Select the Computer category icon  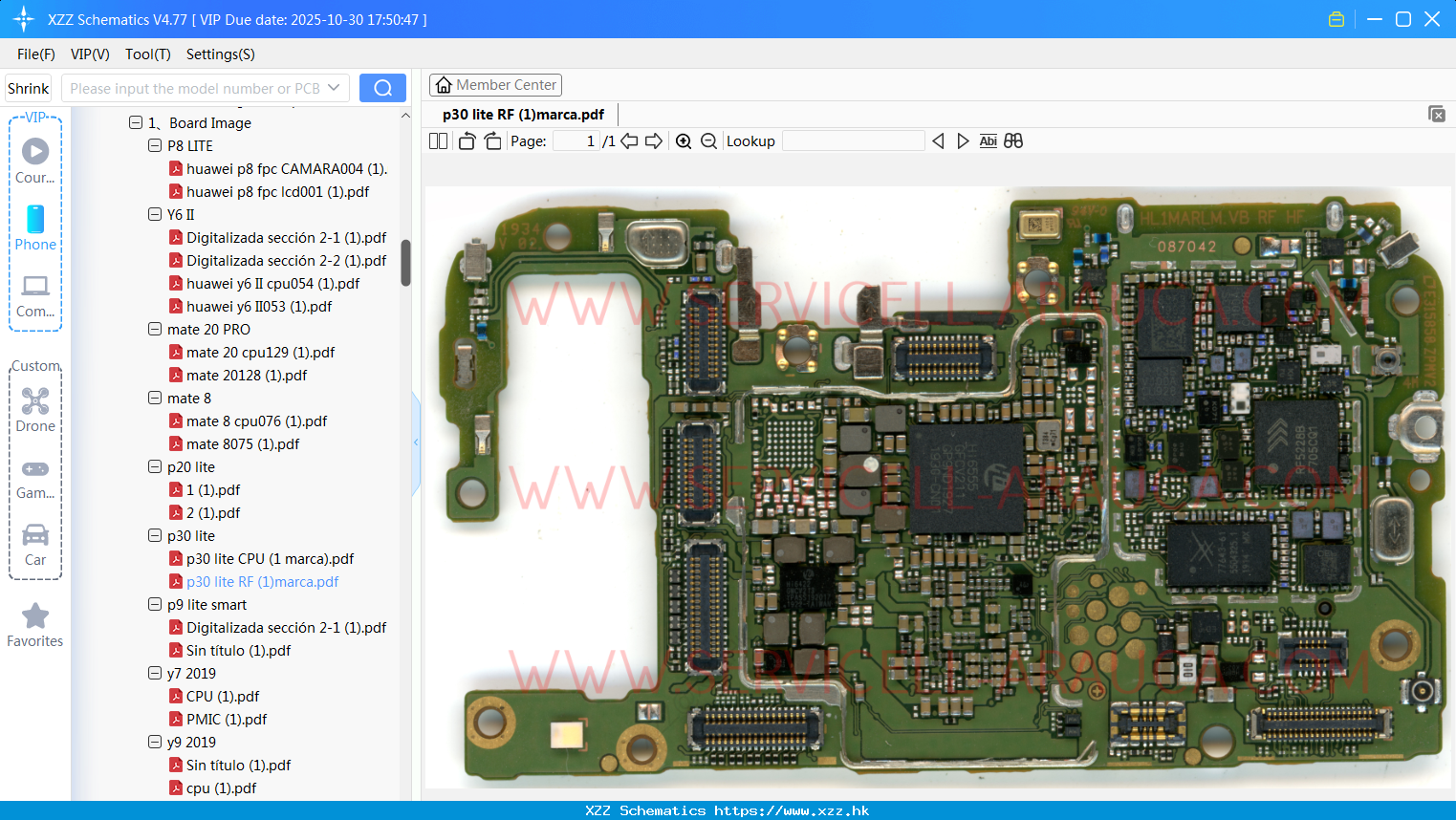click(x=35, y=286)
